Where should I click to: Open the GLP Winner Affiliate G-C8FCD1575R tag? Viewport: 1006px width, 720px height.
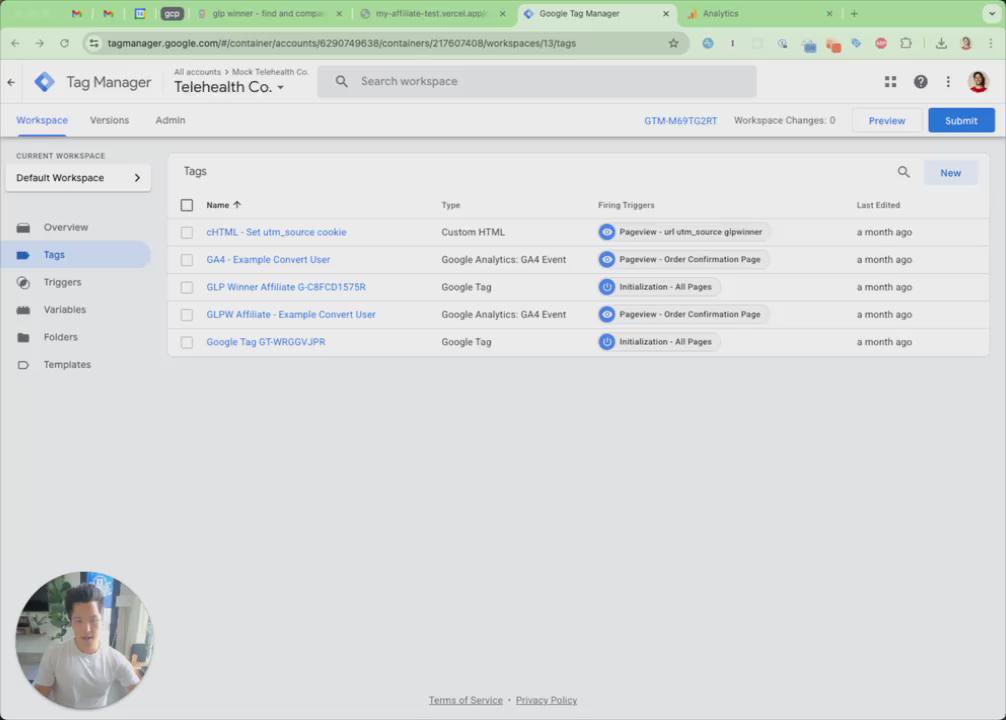click(x=286, y=287)
